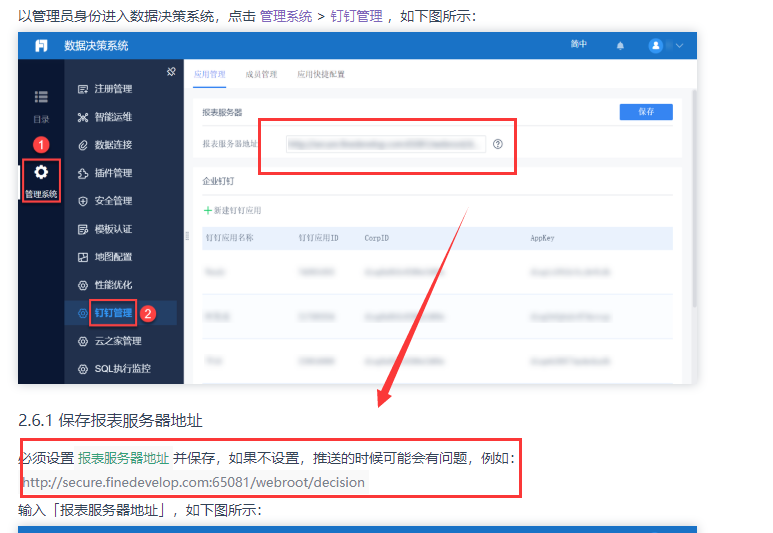773x533 pixels.
Task: Switch to 成员管理 tab
Action: [x=261, y=74]
